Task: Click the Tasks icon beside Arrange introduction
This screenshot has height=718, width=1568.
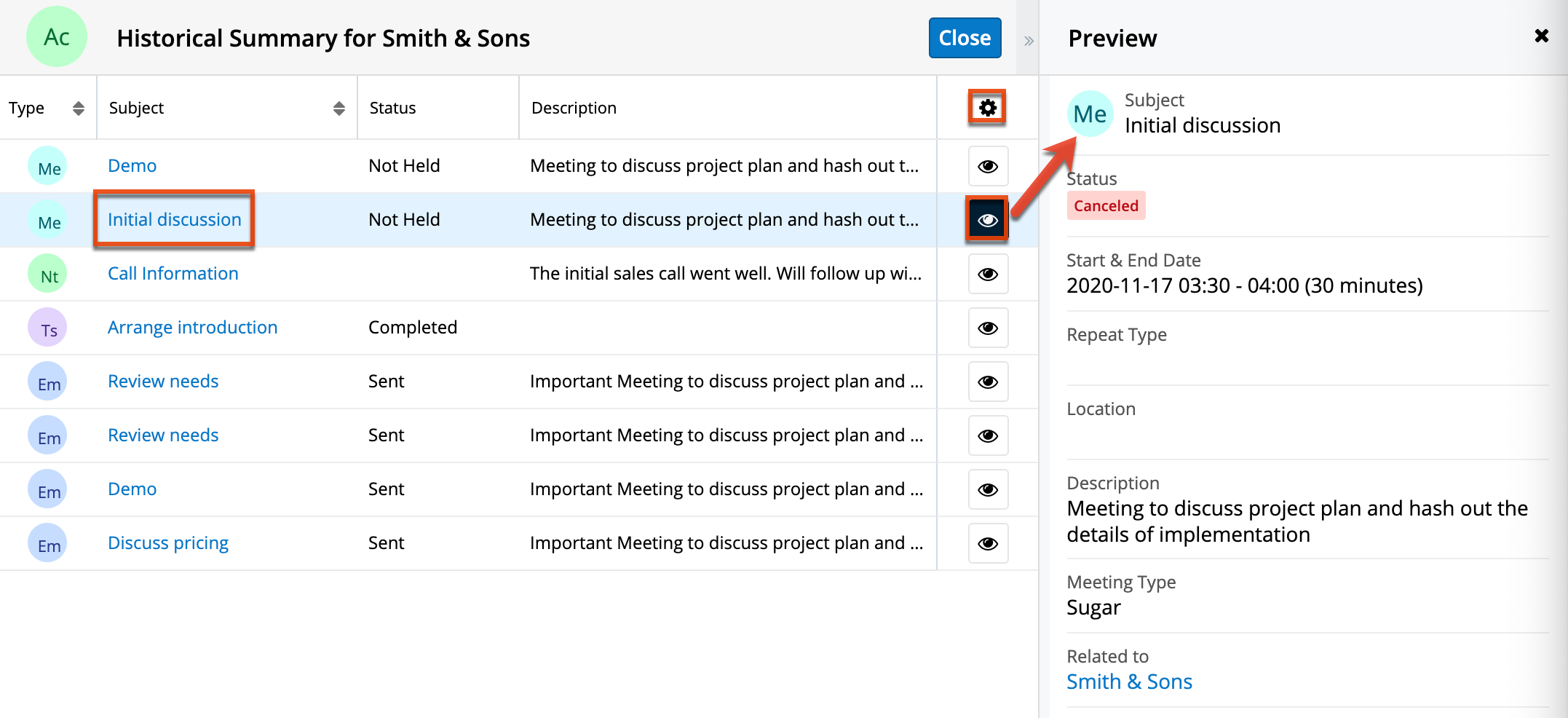Action: (47, 328)
